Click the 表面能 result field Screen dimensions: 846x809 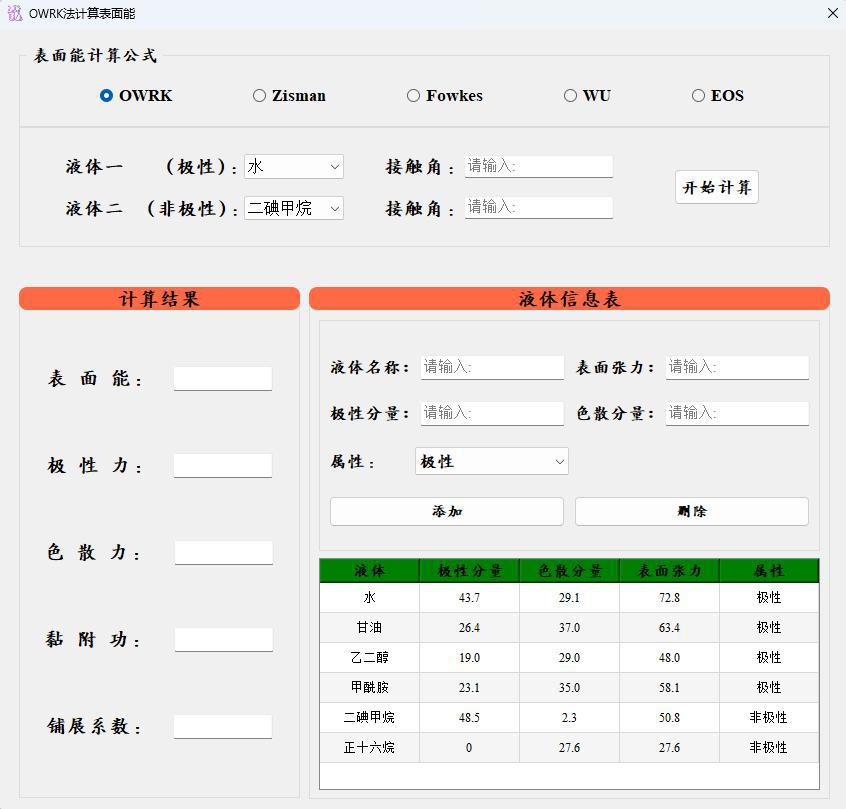point(223,379)
